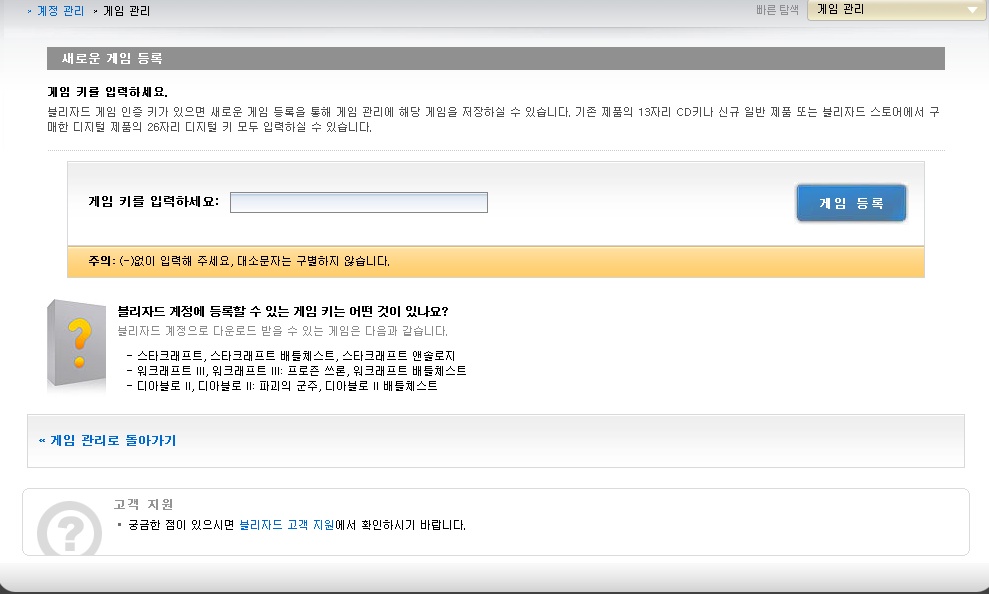
Task: Click the 게임 관리로 돌아가기 link
Action: 107,440
